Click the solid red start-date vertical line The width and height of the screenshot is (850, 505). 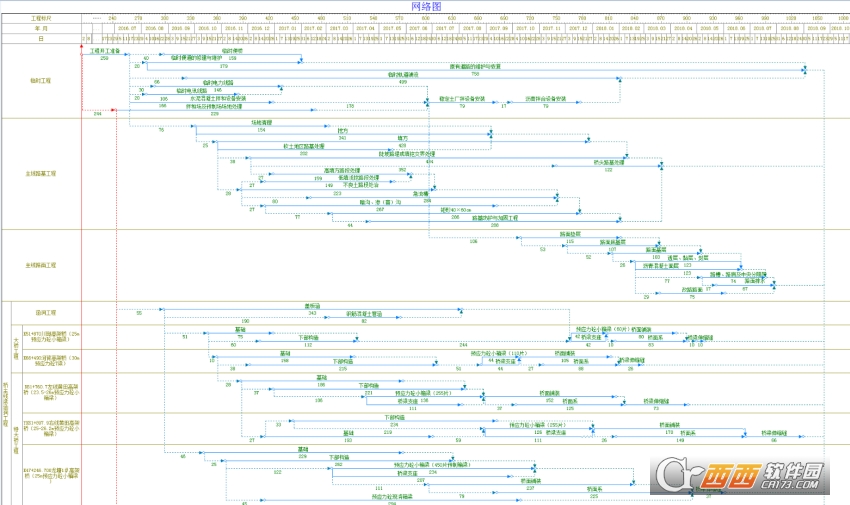(82, 276)
